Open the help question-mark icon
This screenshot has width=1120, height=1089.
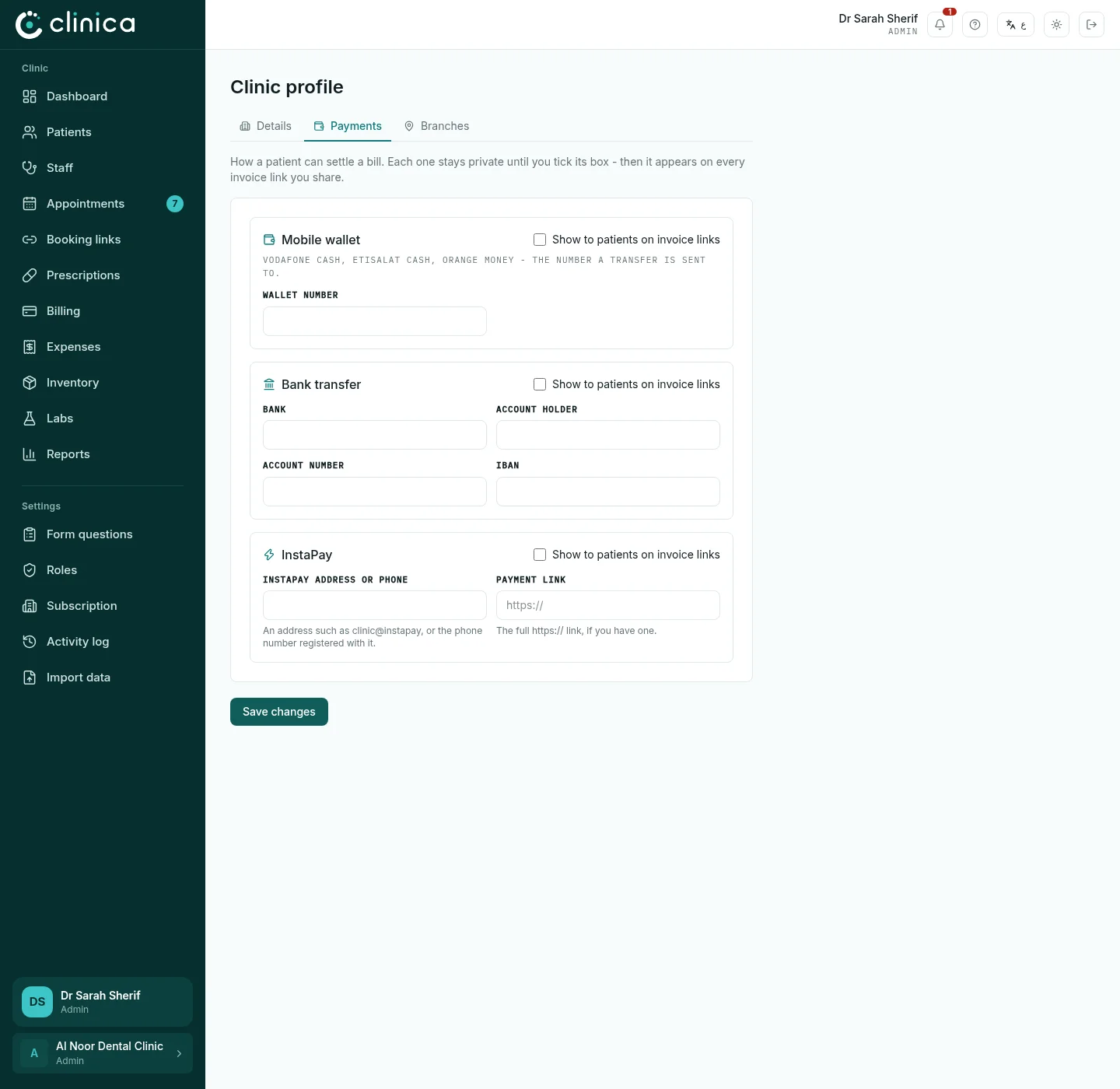[x=975, y=25]
